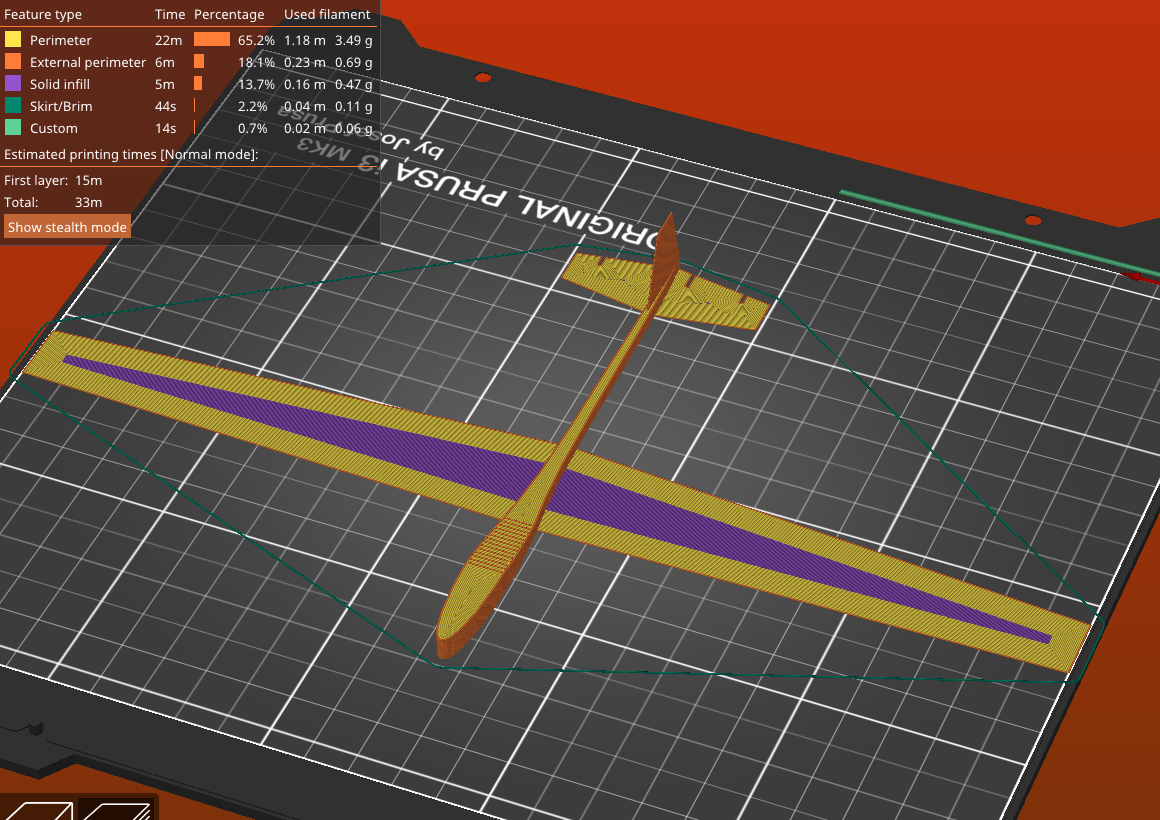Toggle visibility using the Perimeter label
1160x820 pixels.
coord(61,40)
